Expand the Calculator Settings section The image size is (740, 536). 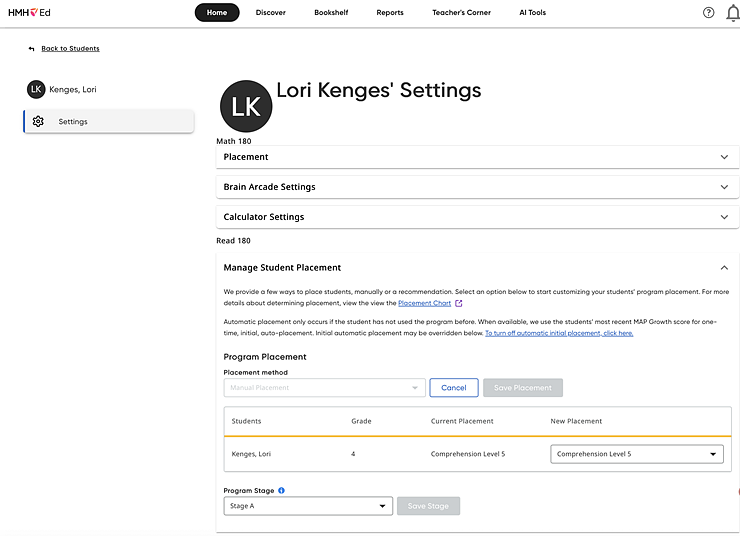(x=477, y=217)
